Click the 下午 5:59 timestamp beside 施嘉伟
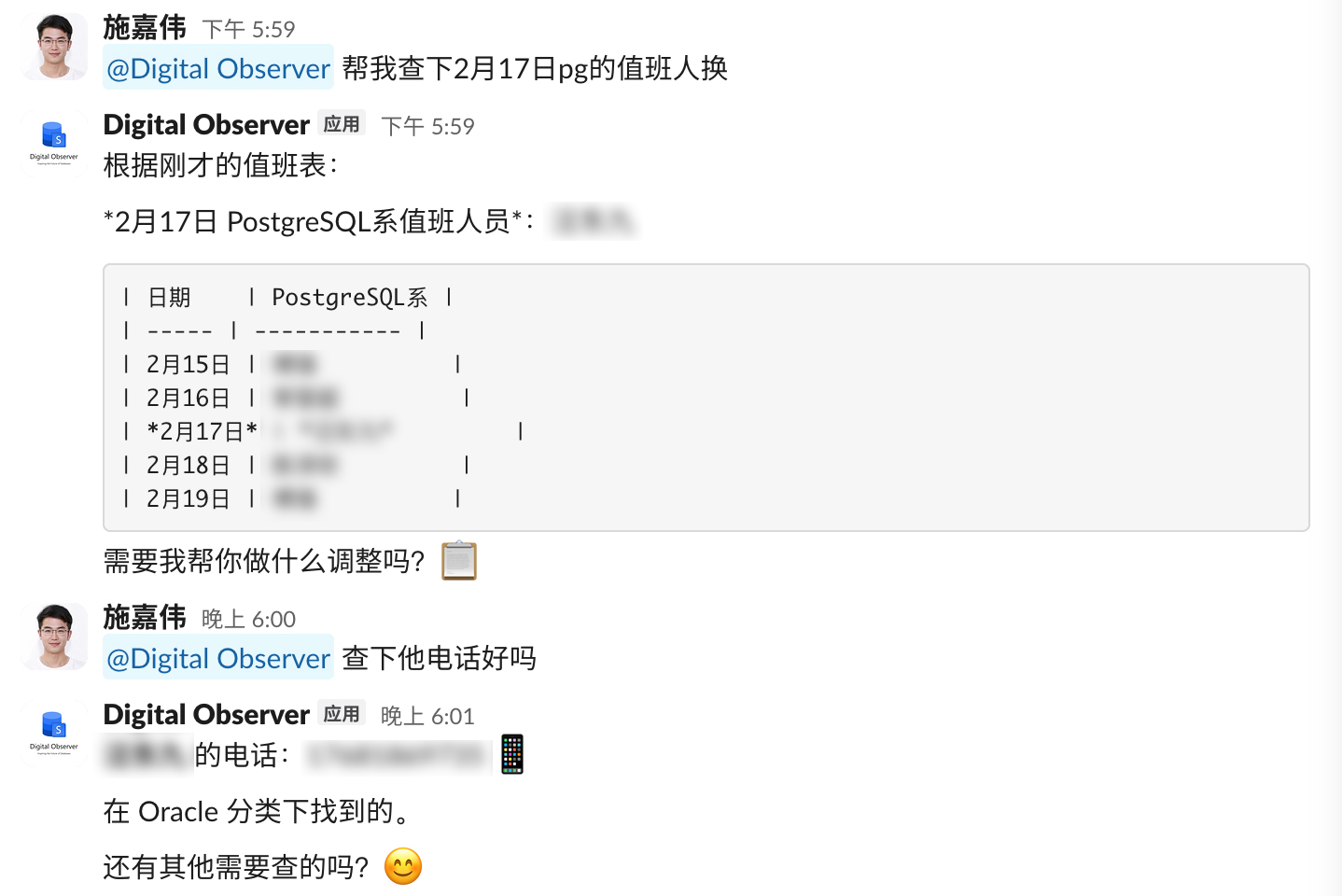This screenshot has width=1342, height=896. point(249,30)
